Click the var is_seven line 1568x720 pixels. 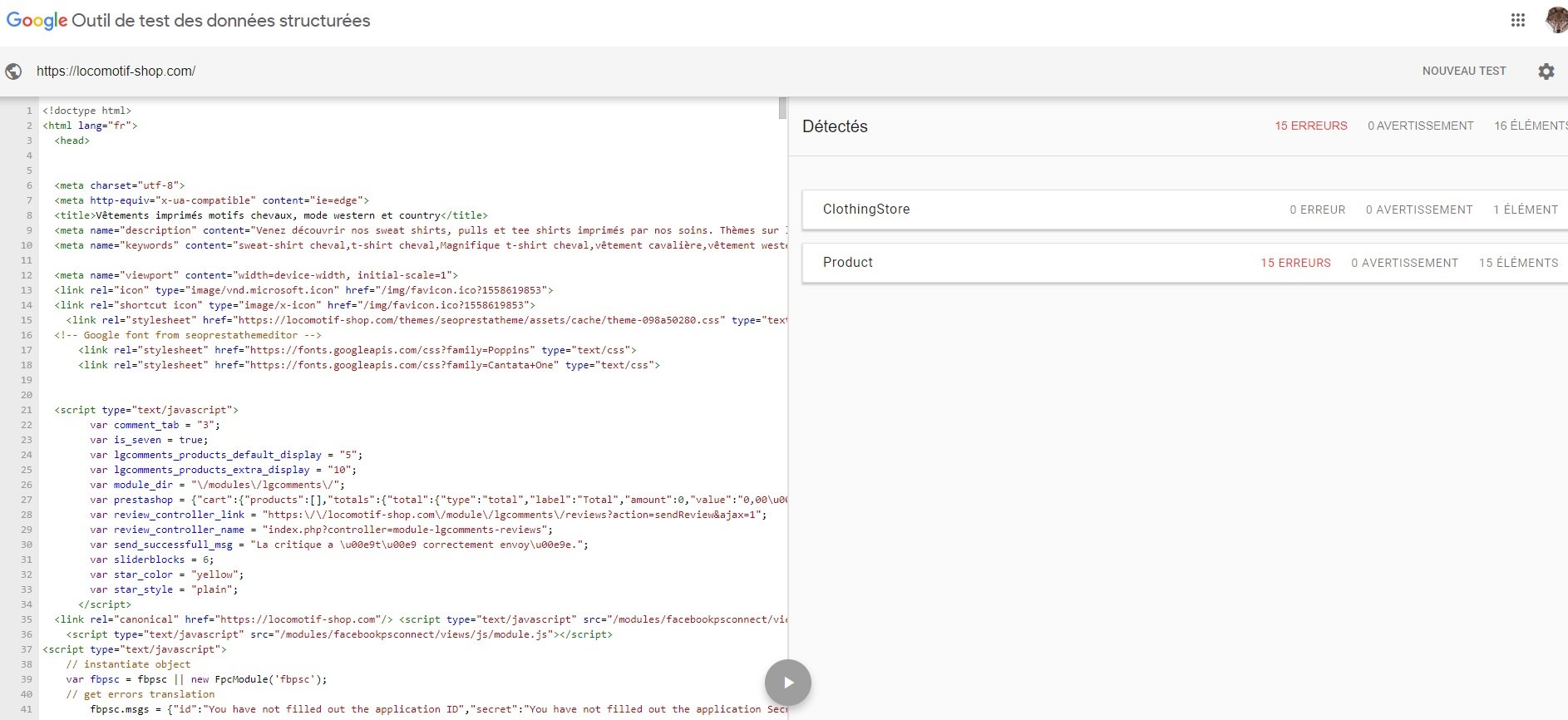tap(150, 440)
